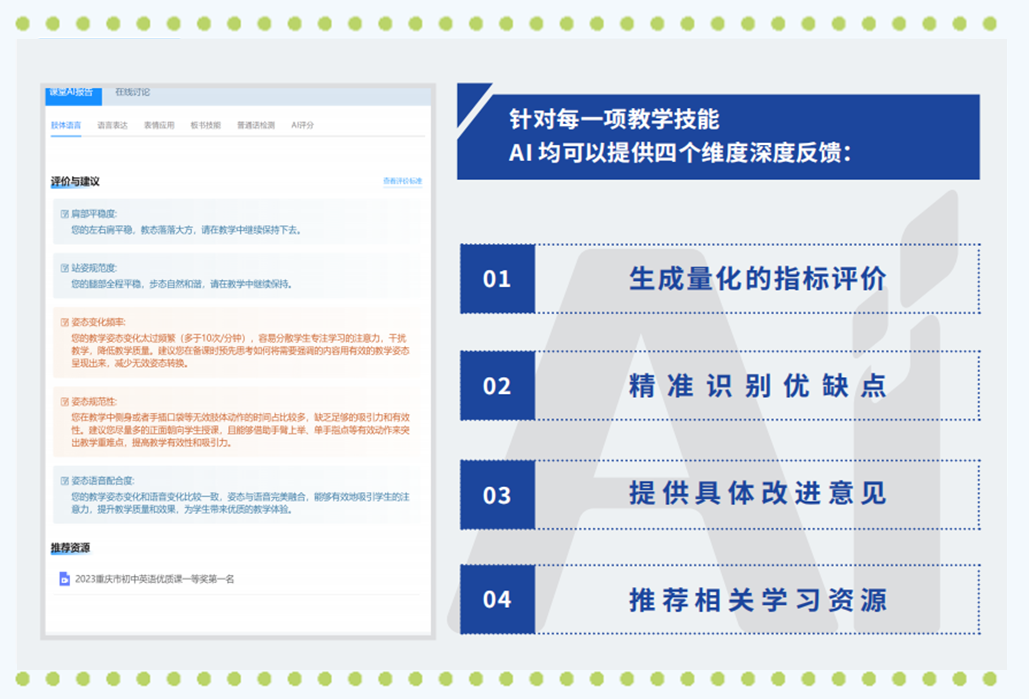
Task: Switch to the 语言表达 sub-tab
Action: click(113, 126)
